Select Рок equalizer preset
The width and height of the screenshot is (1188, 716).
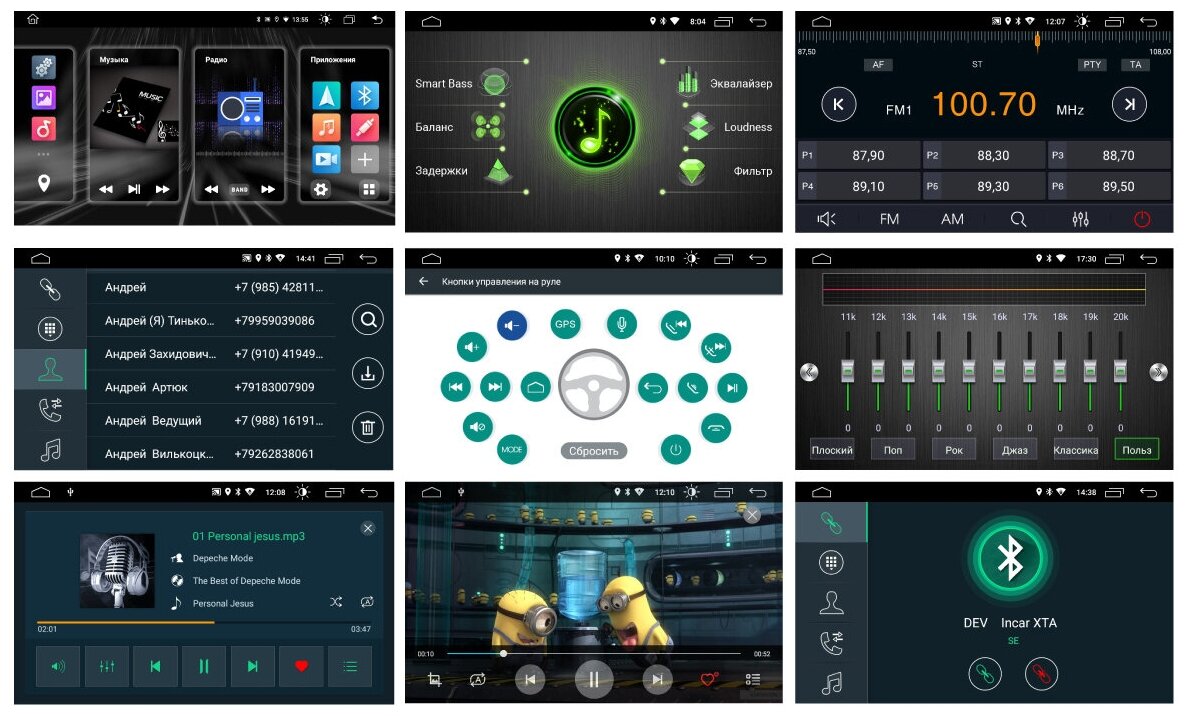pos(954,449)
